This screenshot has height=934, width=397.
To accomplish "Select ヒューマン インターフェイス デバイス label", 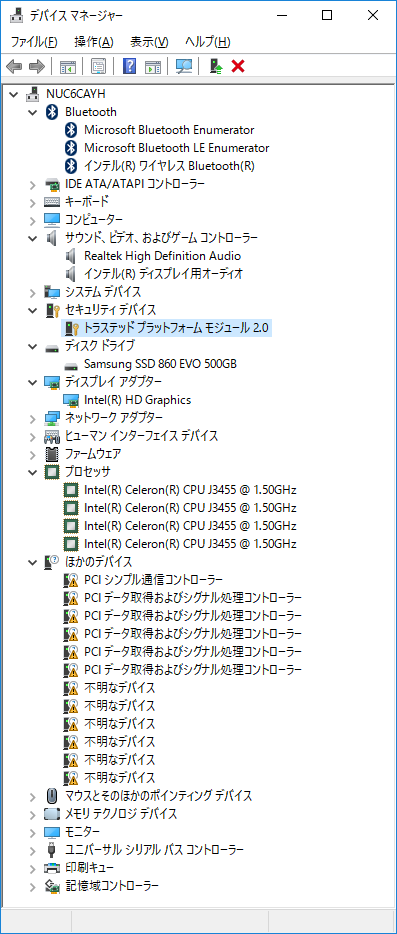I will tap(141, 436).
